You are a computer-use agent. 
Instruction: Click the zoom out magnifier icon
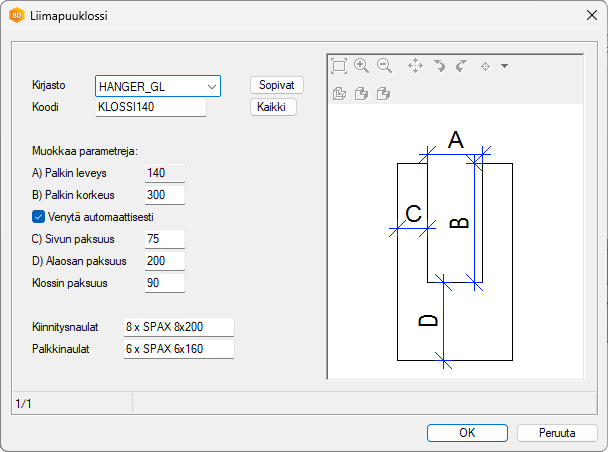[384, 66]
